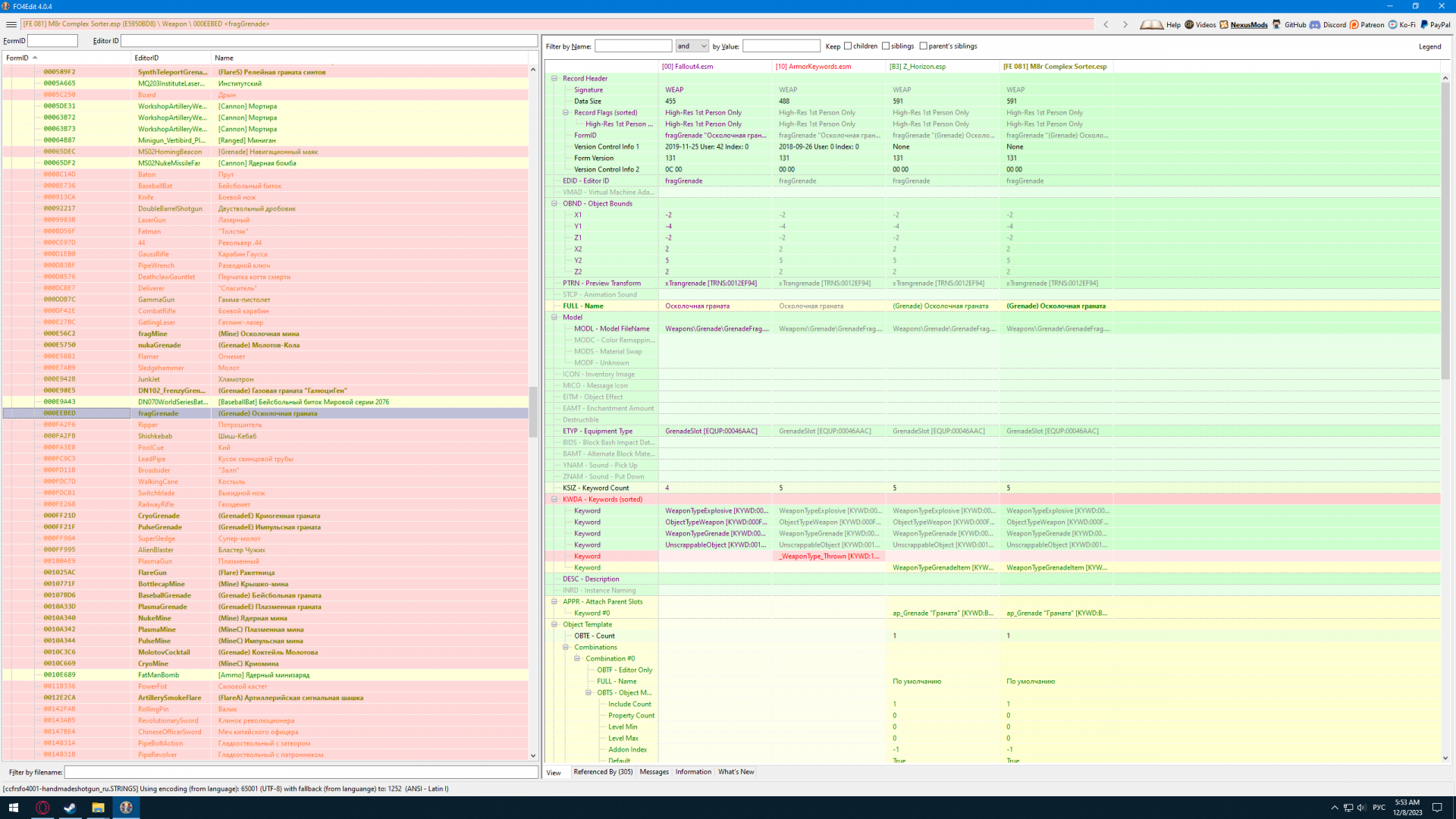Viewport: 1456px width, 819px height.
Task: Click the Patreon icon button
Action: pyautogui.click(x=1354, y=24)
